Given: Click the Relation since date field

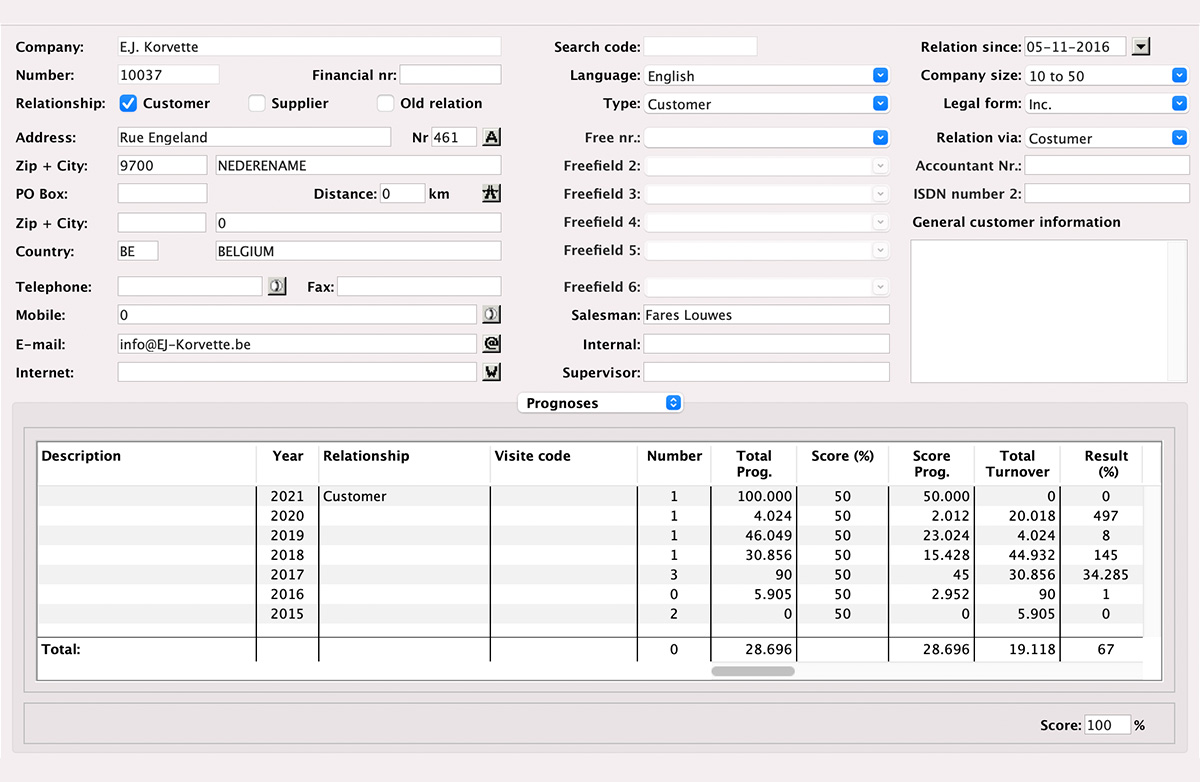Looking at the screenshot, I should pyautogui.click(x=1075, y=46).
